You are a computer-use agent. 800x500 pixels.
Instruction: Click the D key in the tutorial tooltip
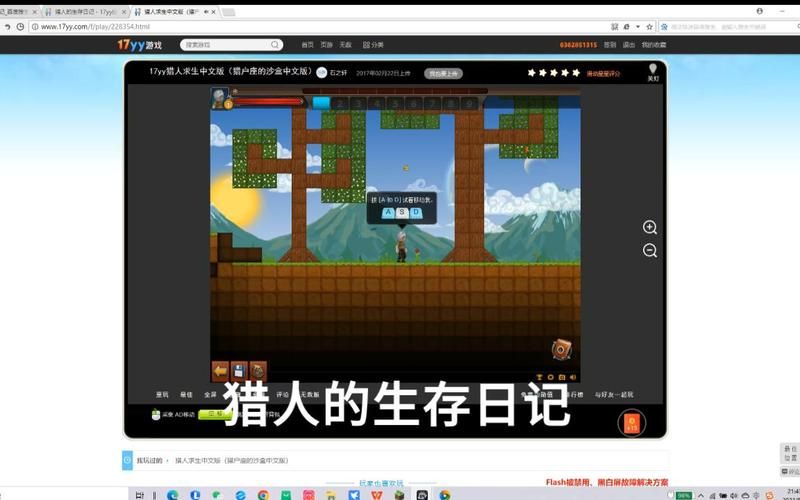[x=416, y=212]
